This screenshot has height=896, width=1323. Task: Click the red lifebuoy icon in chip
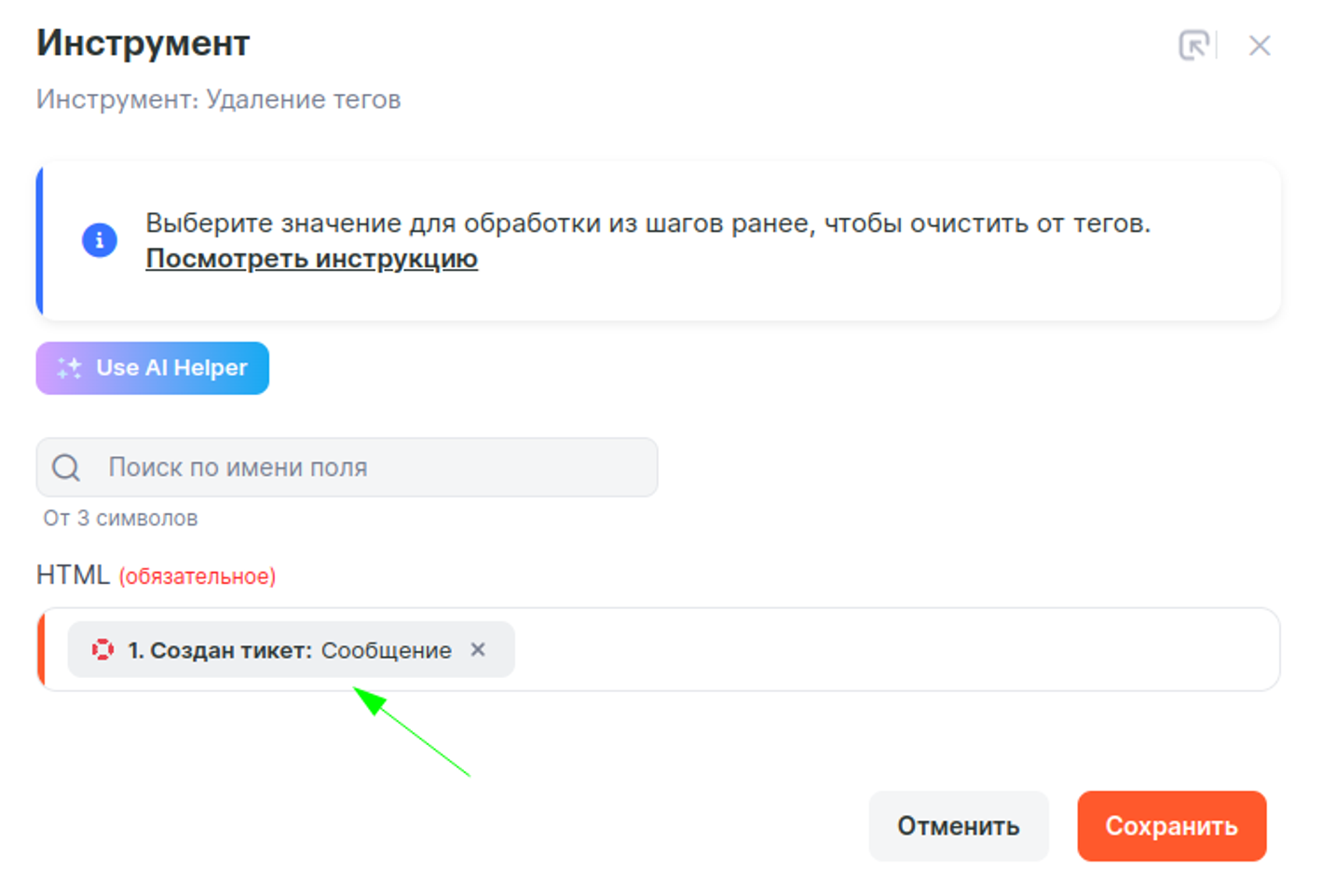coord(102,650)
